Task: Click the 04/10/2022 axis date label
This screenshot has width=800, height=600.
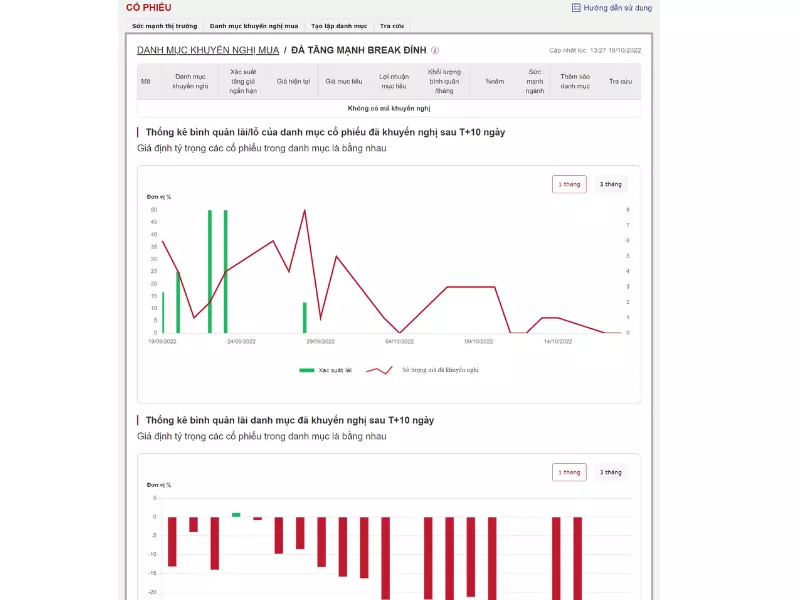Action: click(x=399, y=341)
